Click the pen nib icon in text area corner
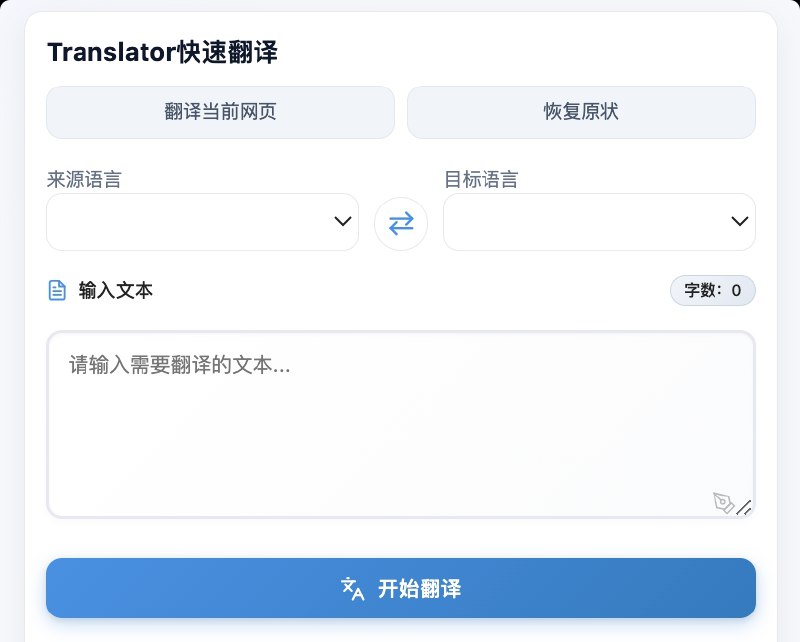The width and height of the screenshot is (800, 642). (724, 504)
